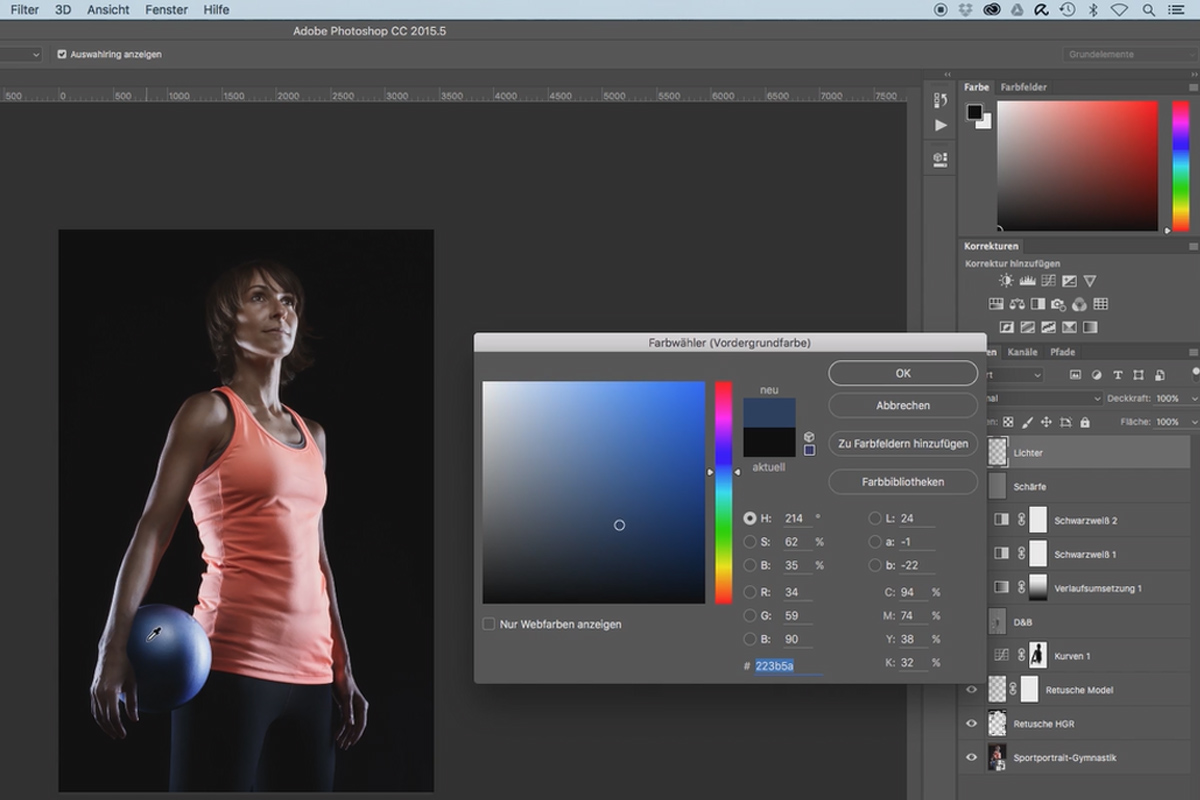
Task: Switch to the Pfade tab
Action: pyautogui.click(x=1062, y=352)
